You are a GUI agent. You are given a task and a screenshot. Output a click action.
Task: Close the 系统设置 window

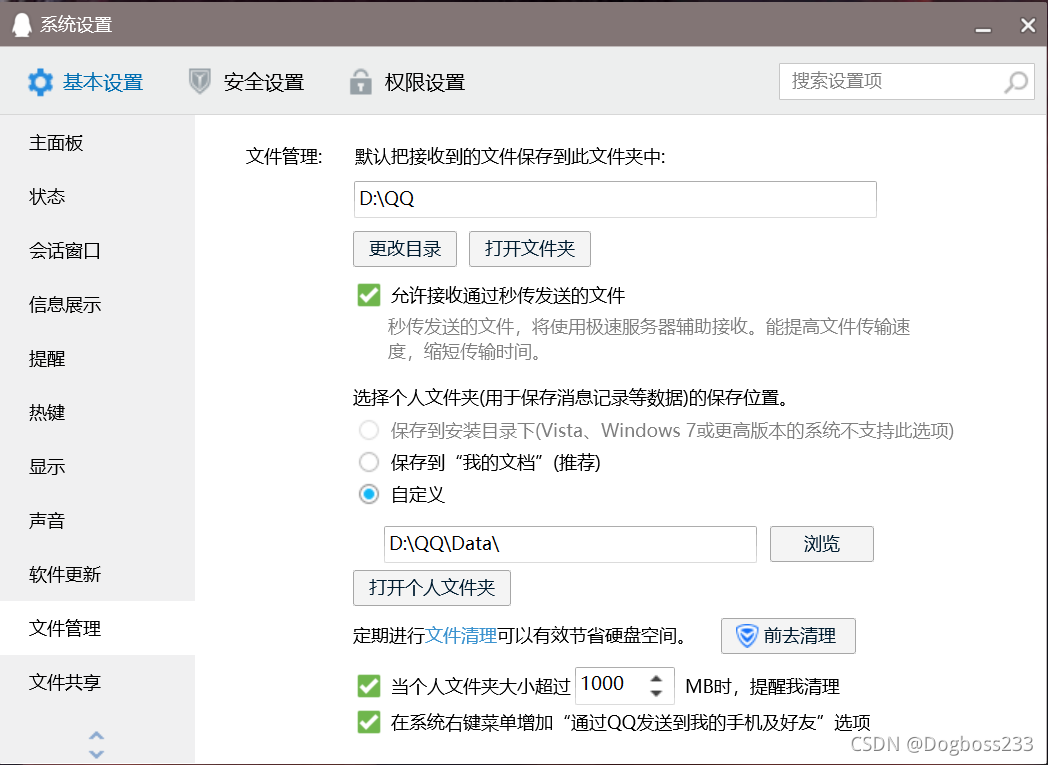coord(1027,25)
